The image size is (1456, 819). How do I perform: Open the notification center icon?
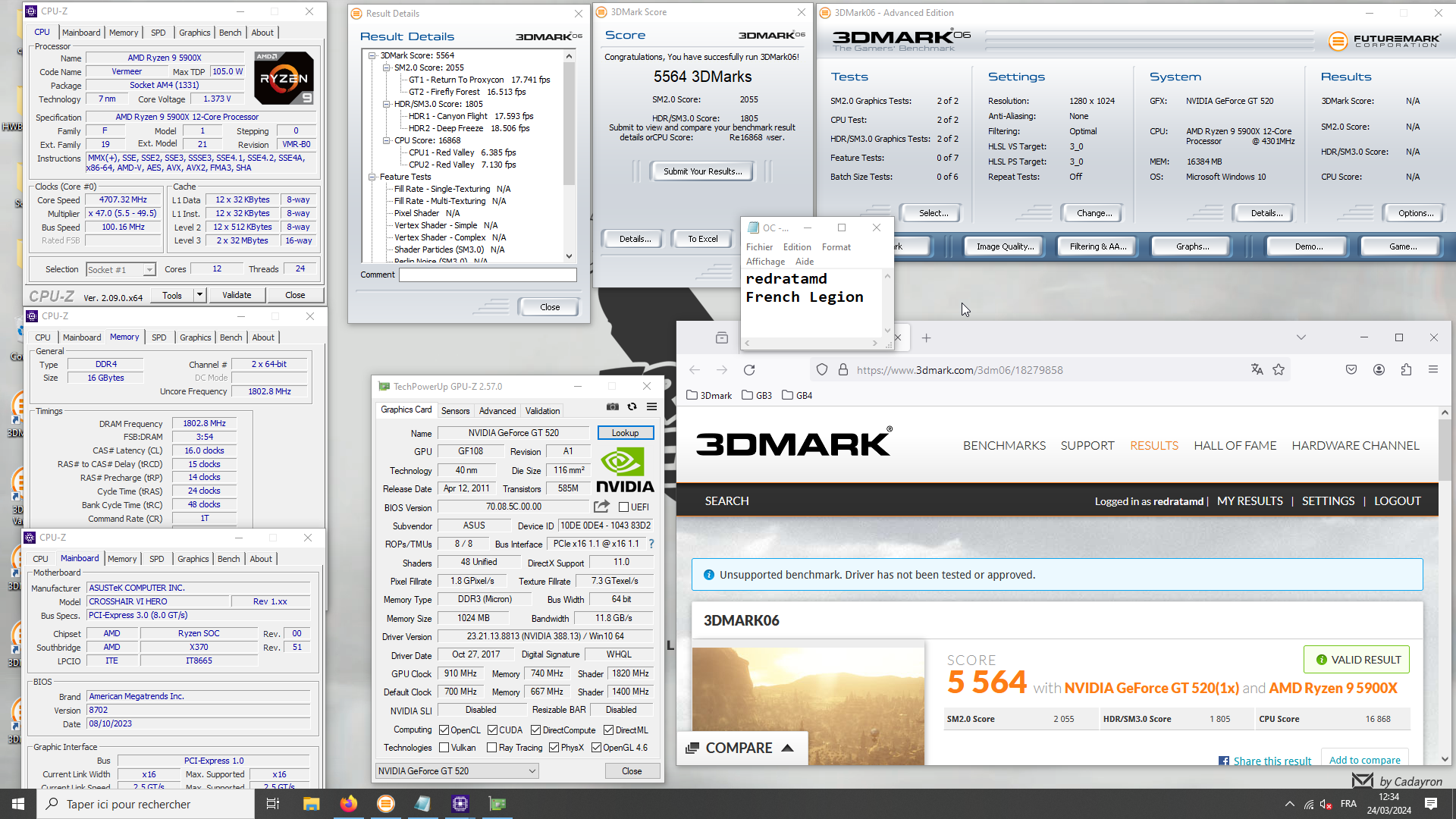[x=1431, y=804]
